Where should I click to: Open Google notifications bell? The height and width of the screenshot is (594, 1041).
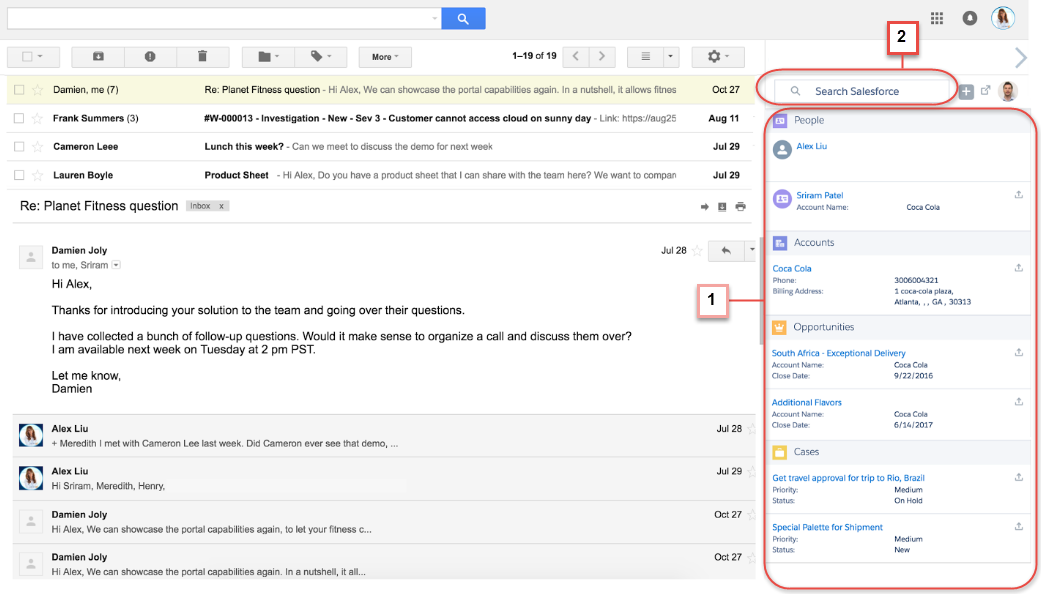click(x=969, y=18)
